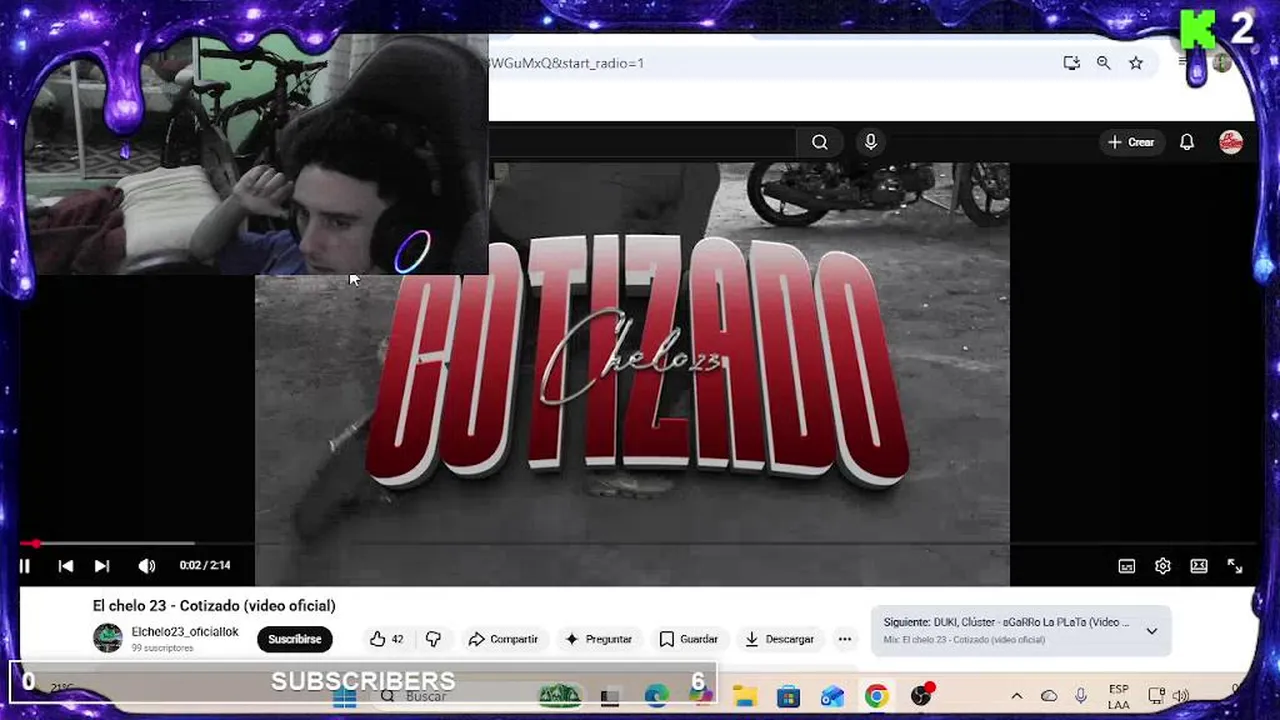Expand the Siguiente mix playlist chevron

[x=1151, y=631]
